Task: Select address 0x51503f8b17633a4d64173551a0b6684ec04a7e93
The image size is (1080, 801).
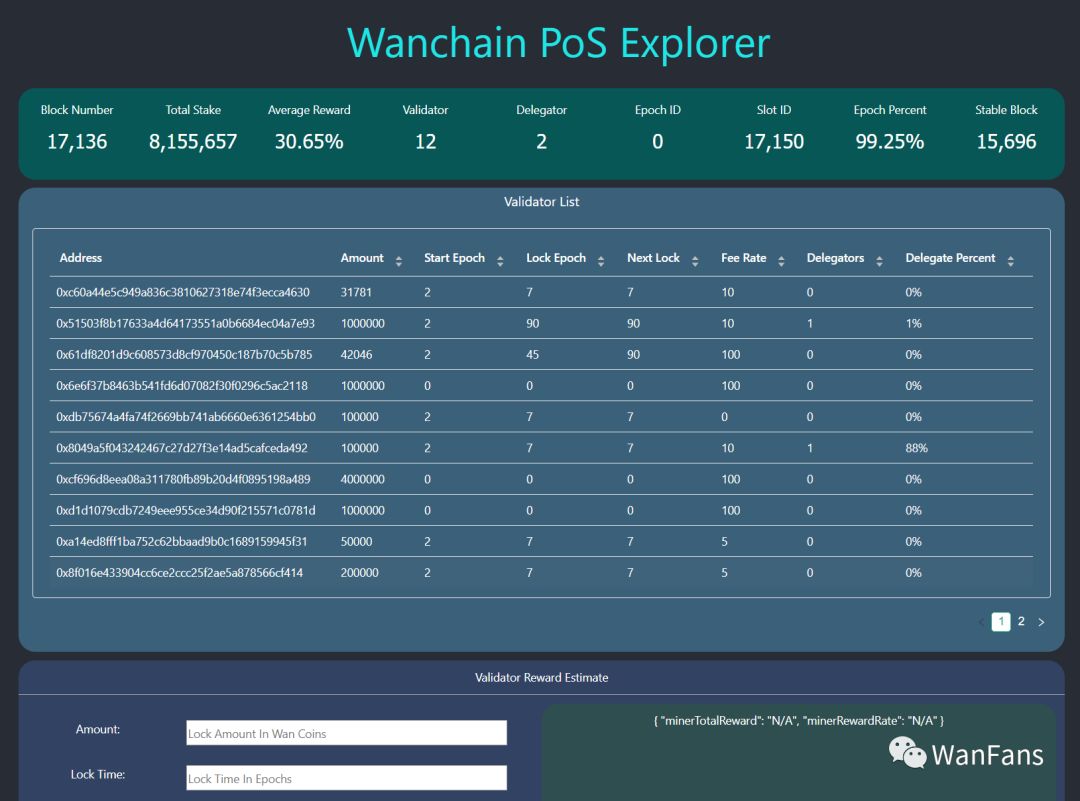Action: pyautogui.click(x=185, y=323)
